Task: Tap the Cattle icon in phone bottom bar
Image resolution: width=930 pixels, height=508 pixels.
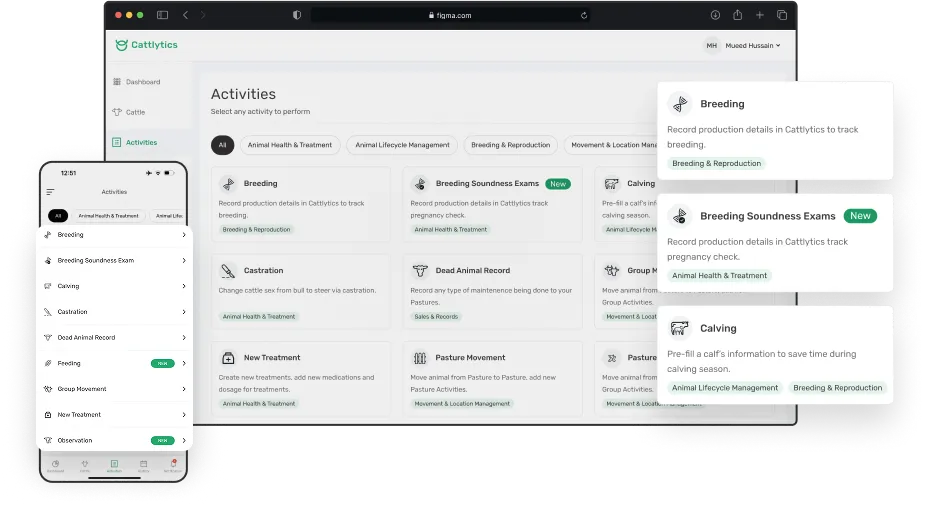Action: (85, 465)
